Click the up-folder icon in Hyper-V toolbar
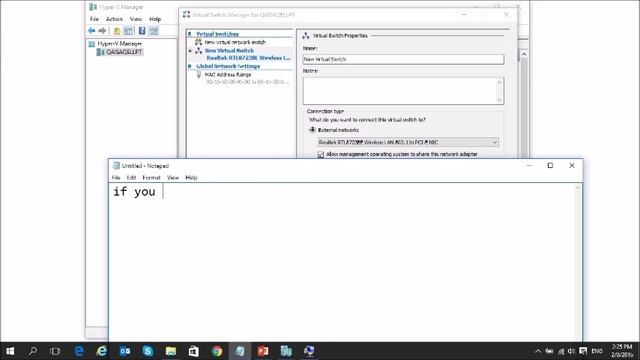This screenshot has height=360, width=640. click(117, 31)
